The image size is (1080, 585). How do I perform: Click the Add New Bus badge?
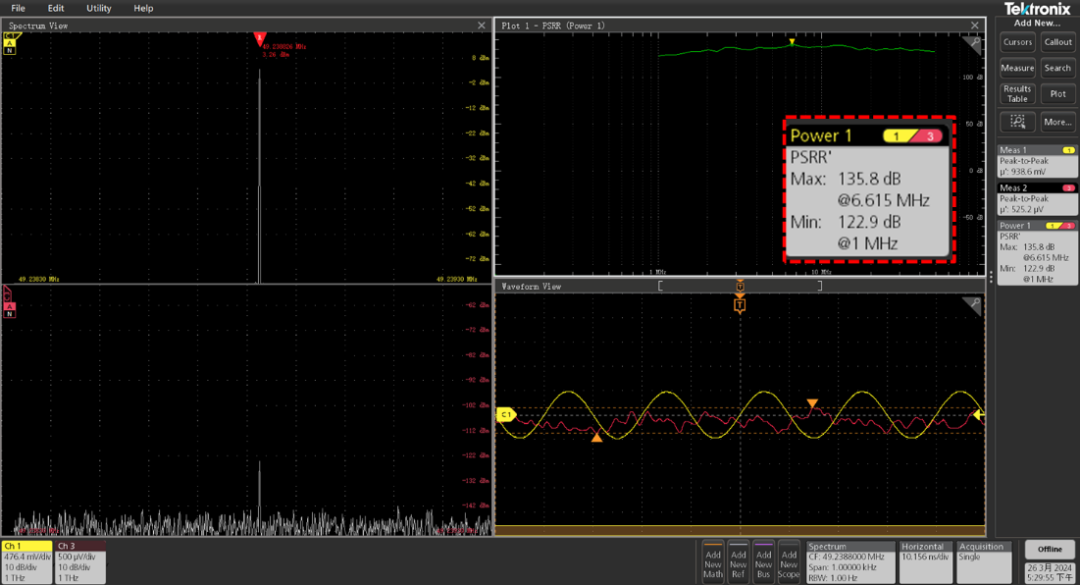click(764, 561)
